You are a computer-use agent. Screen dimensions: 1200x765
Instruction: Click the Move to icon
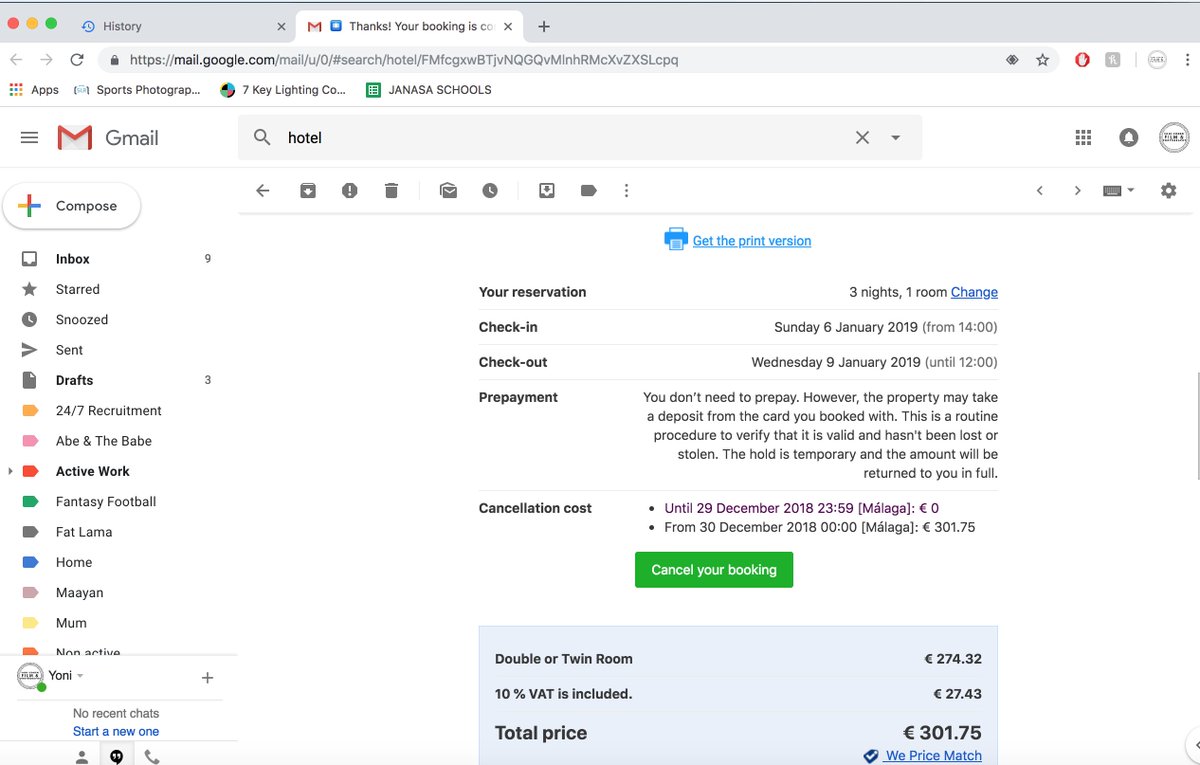tap(547, 190)
